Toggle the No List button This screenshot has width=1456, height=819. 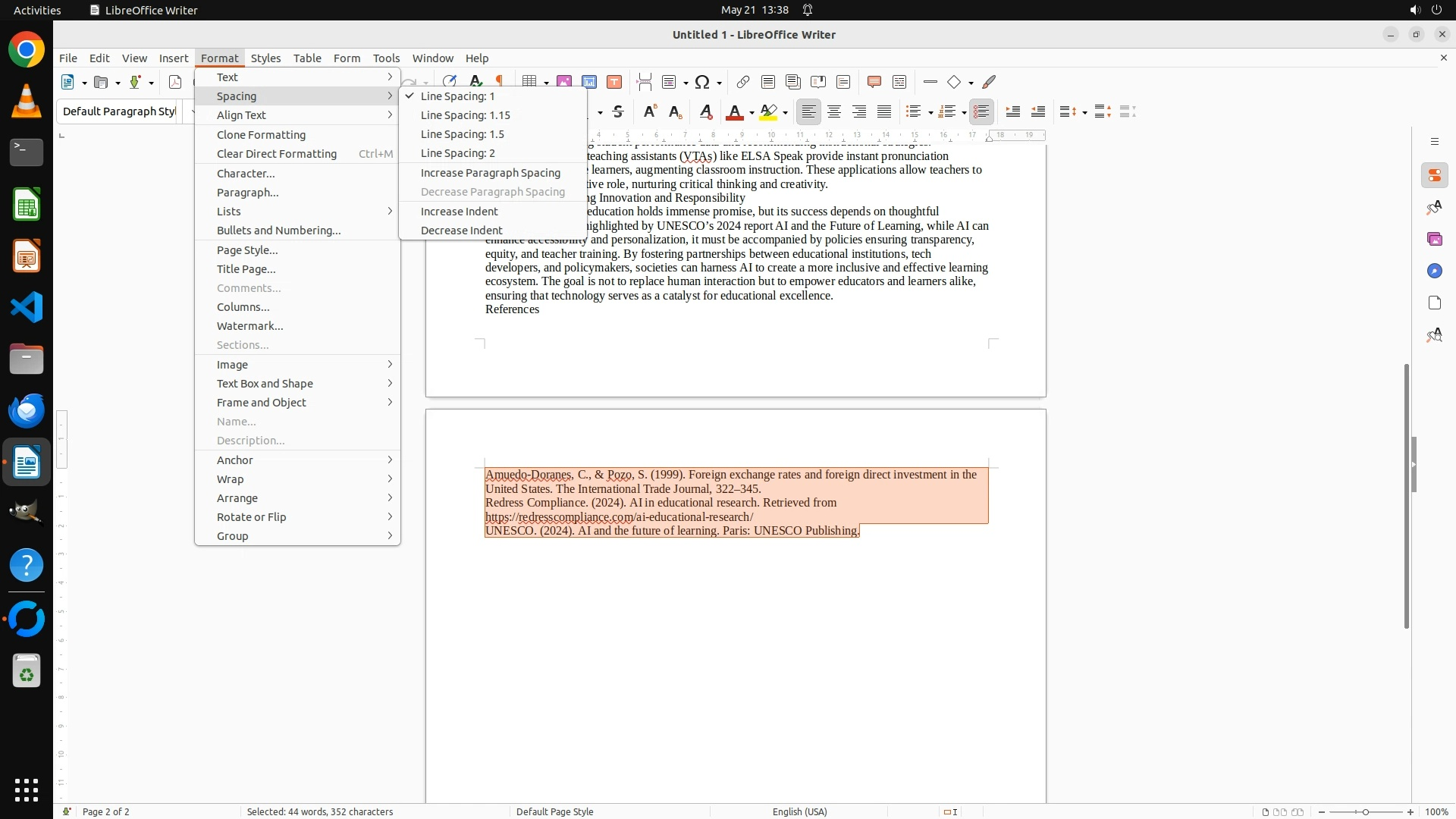(x=981, y=112)
